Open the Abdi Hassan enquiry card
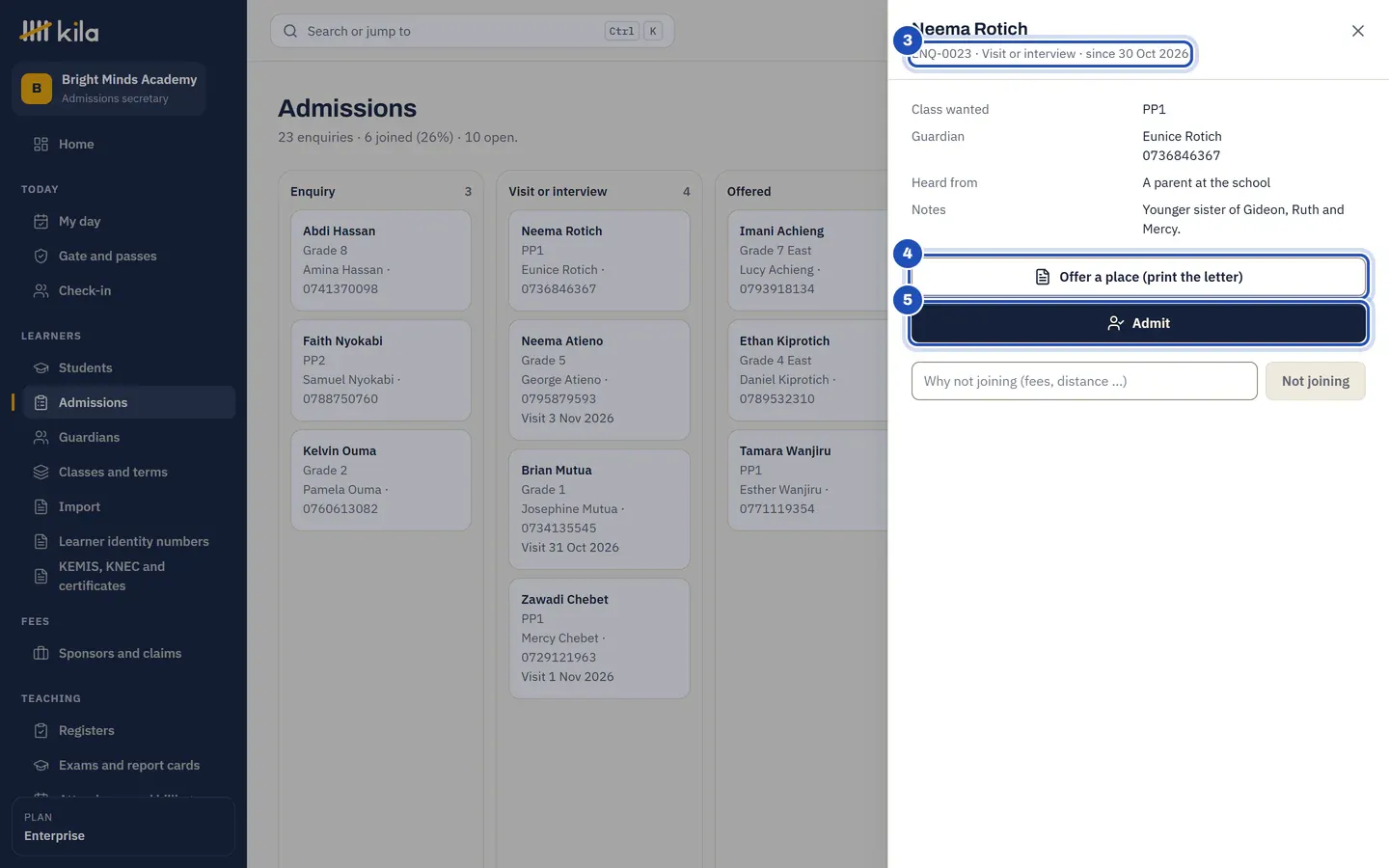The image size is (1389, 868). pyautogui.click(x=381, y=260)
